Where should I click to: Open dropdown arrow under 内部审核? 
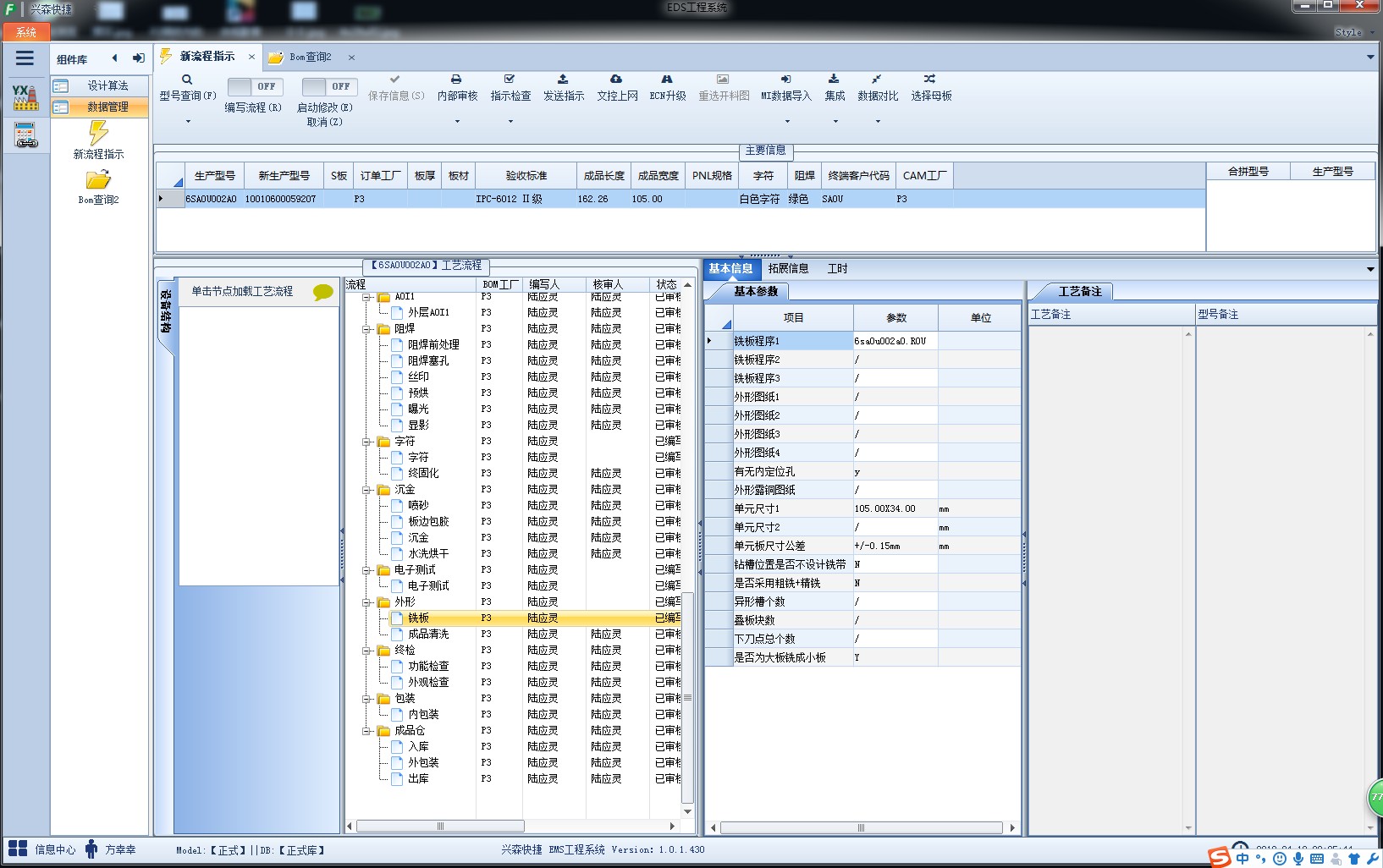pyautogui.click(x=457, y=122)
